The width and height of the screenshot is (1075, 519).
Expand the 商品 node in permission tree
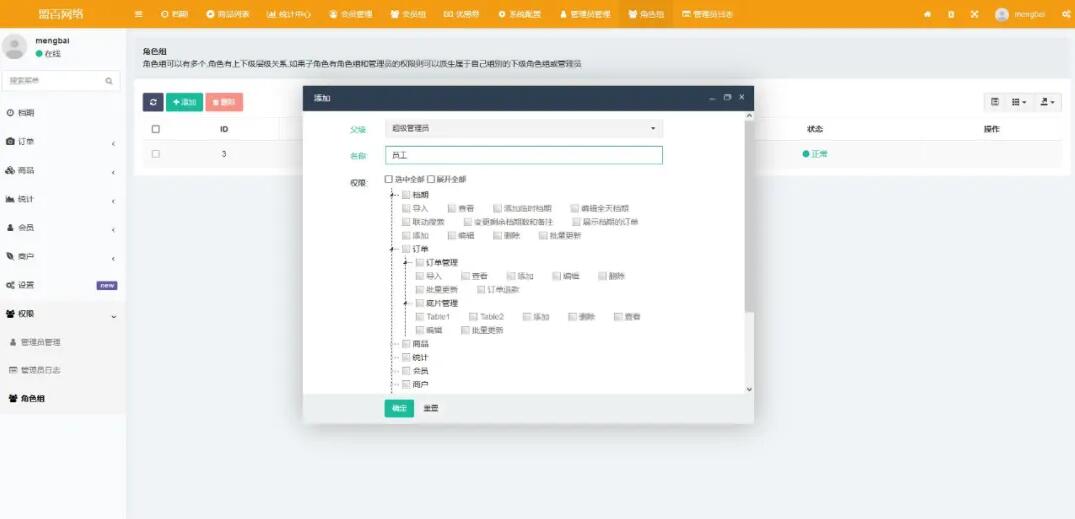tap(394, 343)
